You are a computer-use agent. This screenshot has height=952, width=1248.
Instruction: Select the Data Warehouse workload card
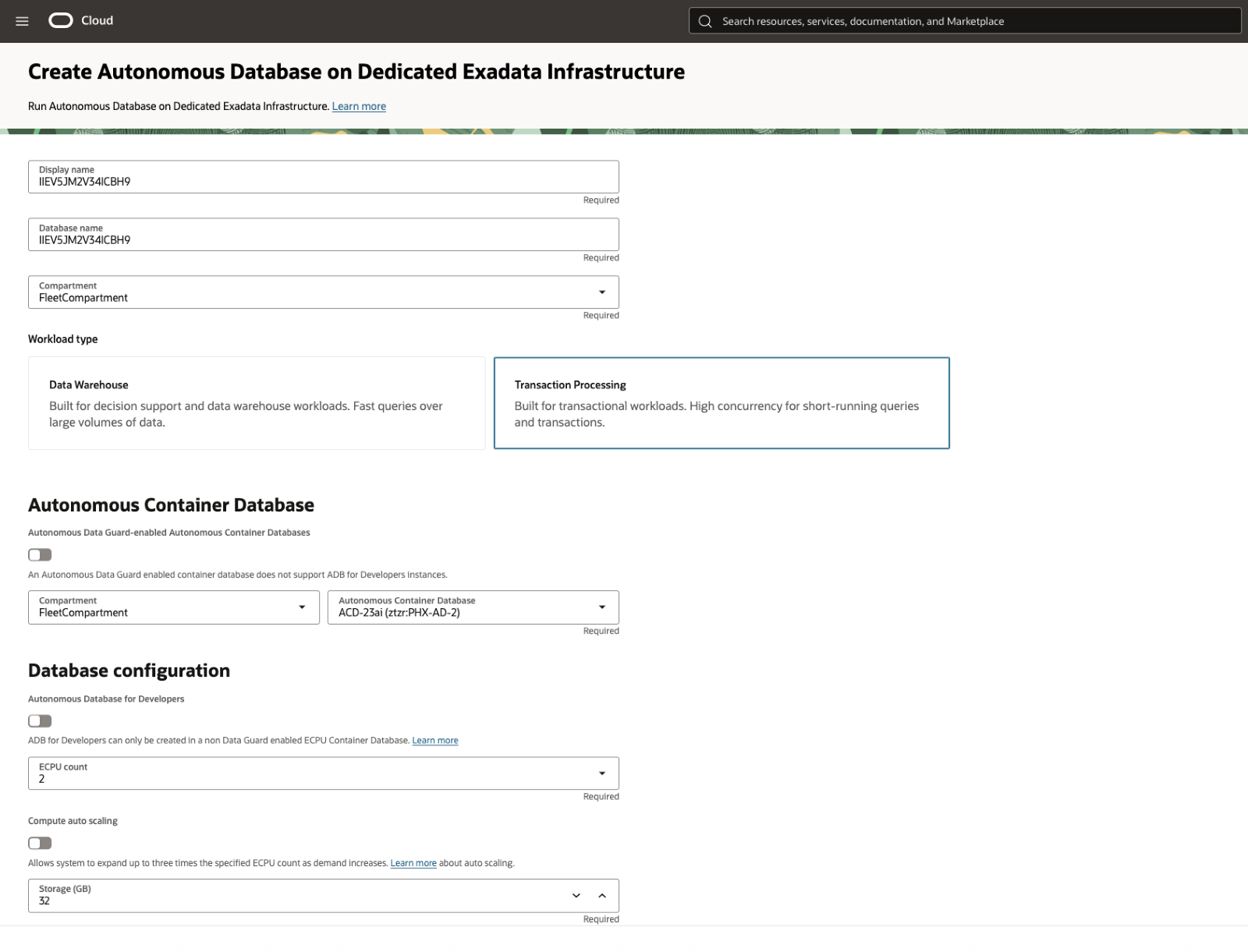(x=257, y=403)
